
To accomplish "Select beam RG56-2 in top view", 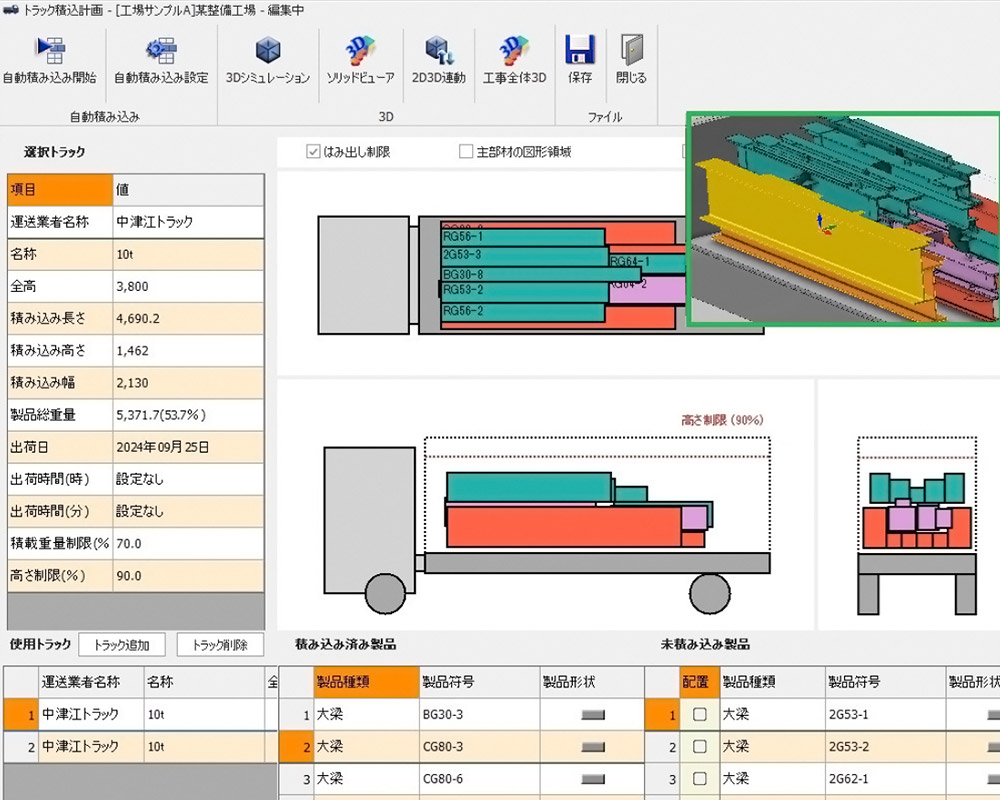I will click(x=522, y=313).
